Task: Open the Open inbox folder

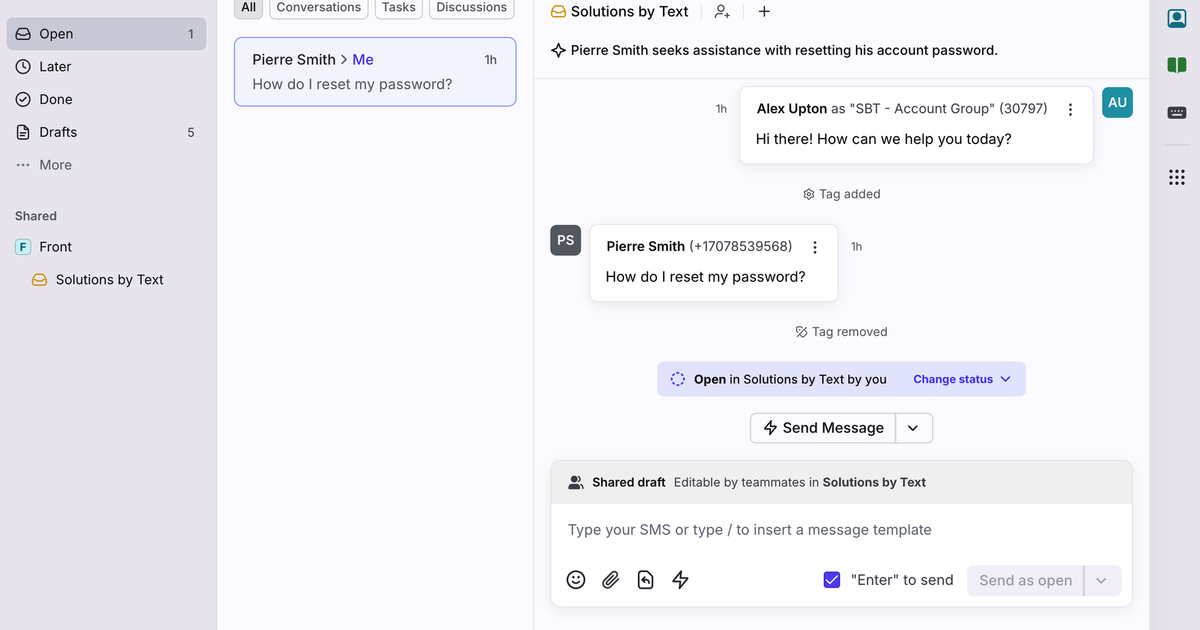Action: [106, 34]
